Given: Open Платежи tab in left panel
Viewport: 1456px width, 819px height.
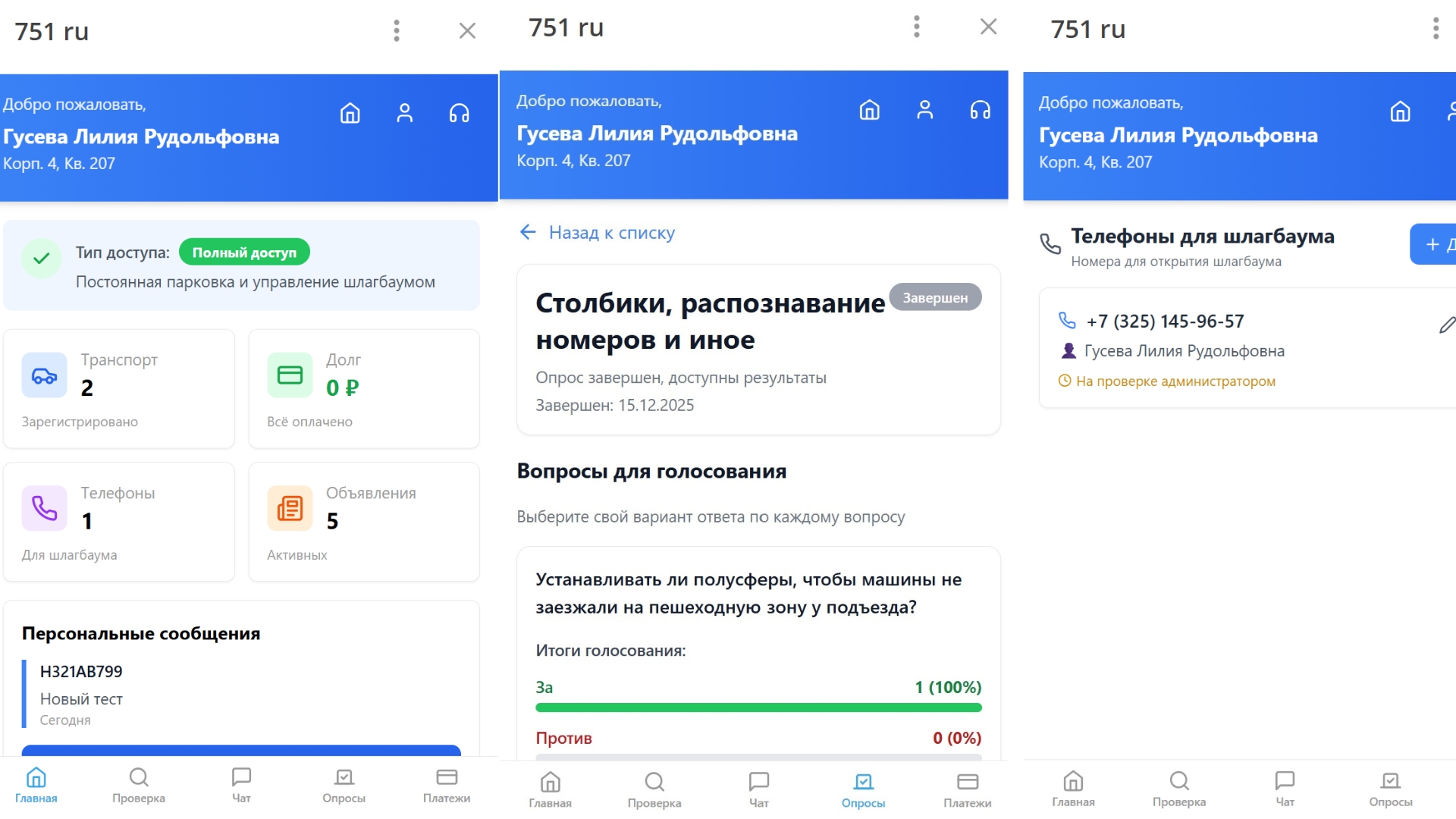Looking at the screenshot, I should 446,786.
